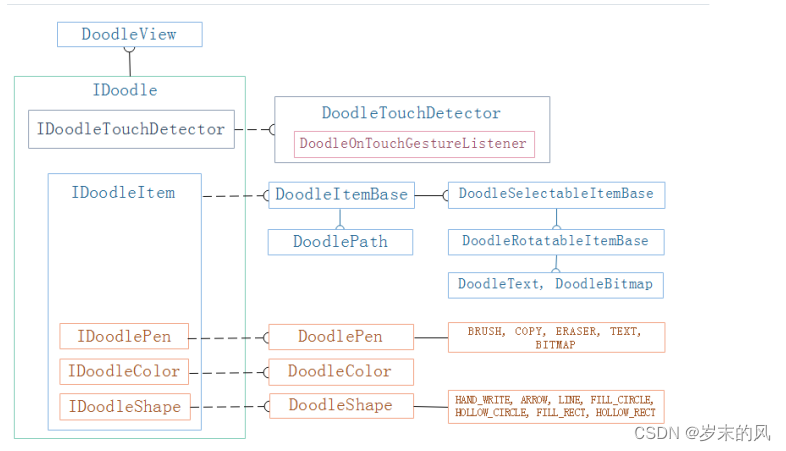Select the IDoodleShape box
The image size is (786, 451).
tap(125, 406)
